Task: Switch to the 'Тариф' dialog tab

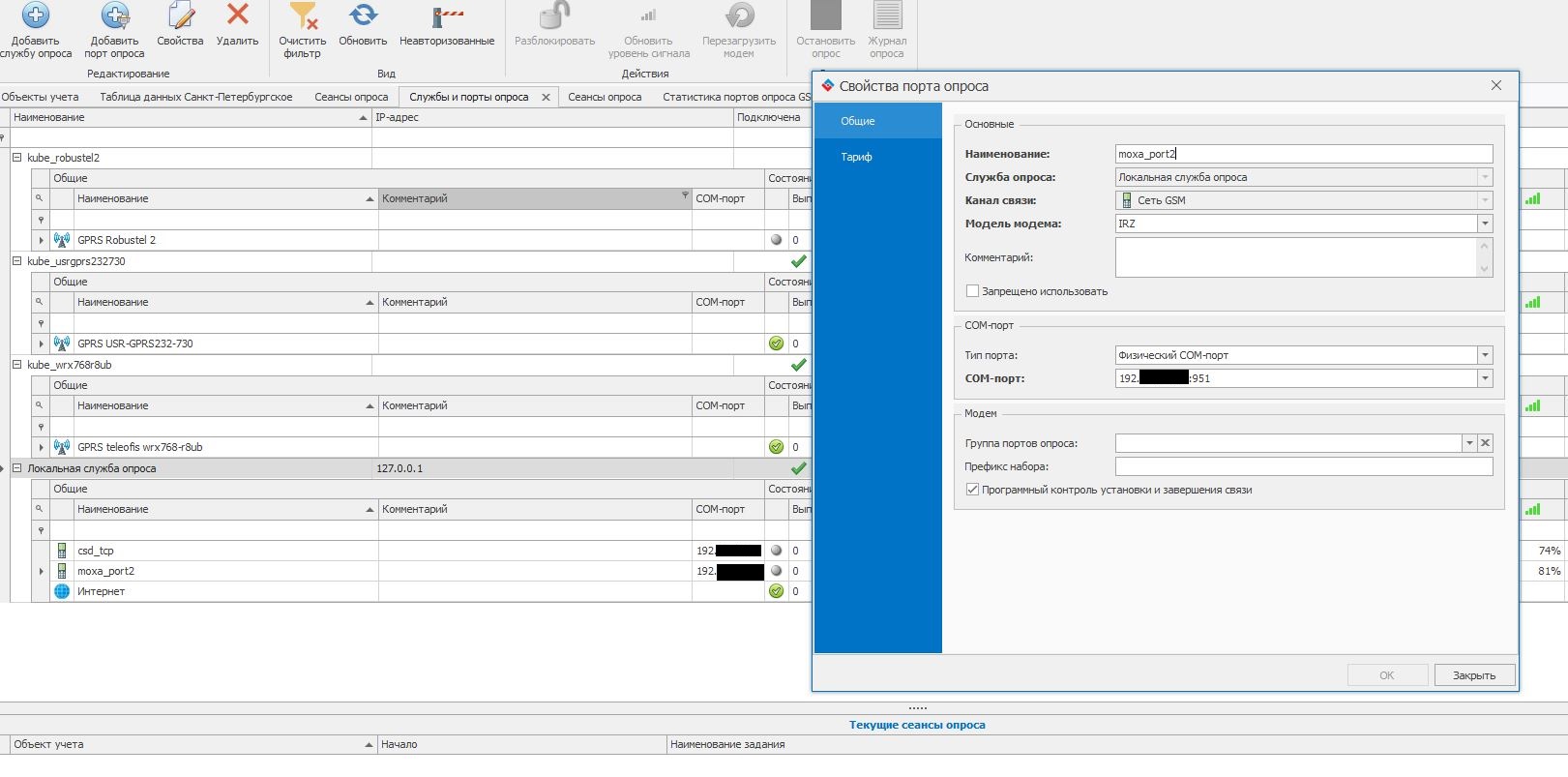Action: pos(856,157)
